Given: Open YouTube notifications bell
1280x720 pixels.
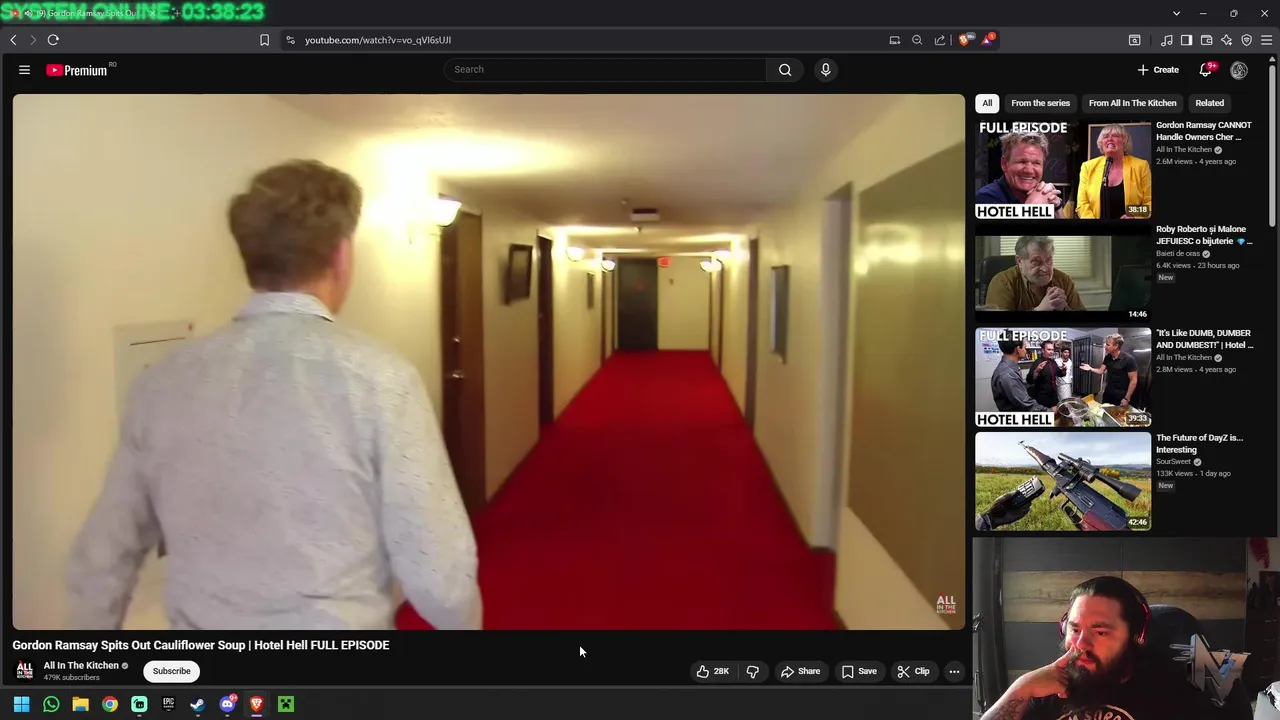Looking at the screenshot, I should (1206, 70).
